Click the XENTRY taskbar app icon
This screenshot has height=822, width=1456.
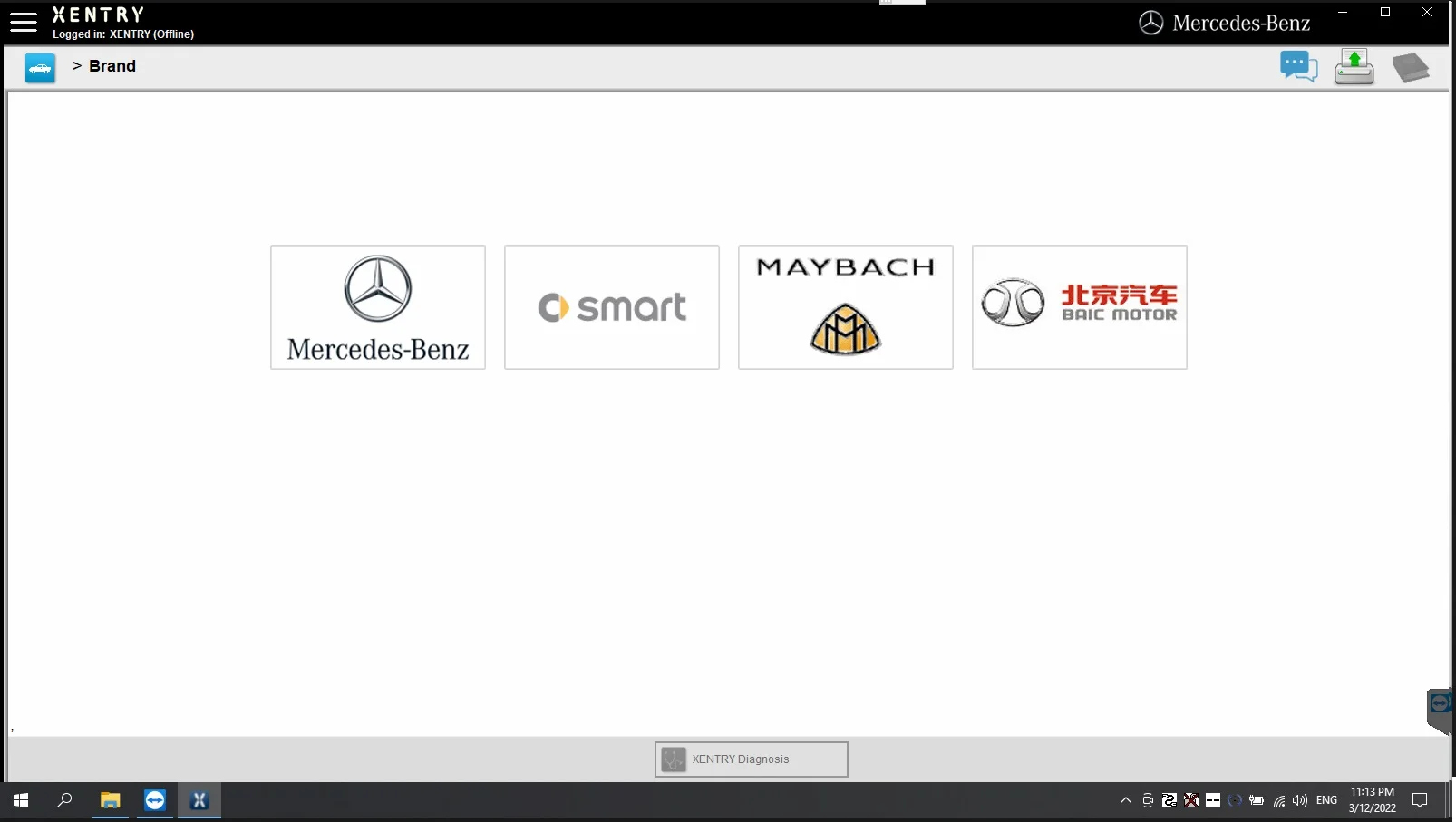199,800
